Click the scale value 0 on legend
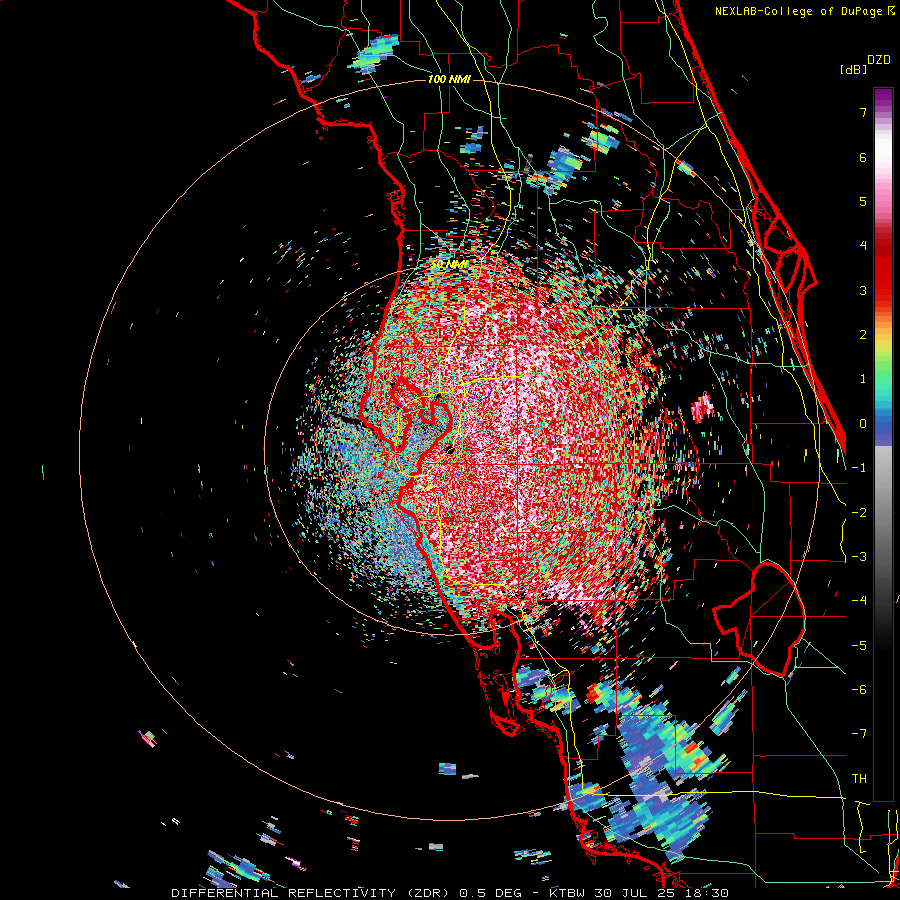This screenshot has width=900, height=900. pyautogui.click(x=863, y=424)
